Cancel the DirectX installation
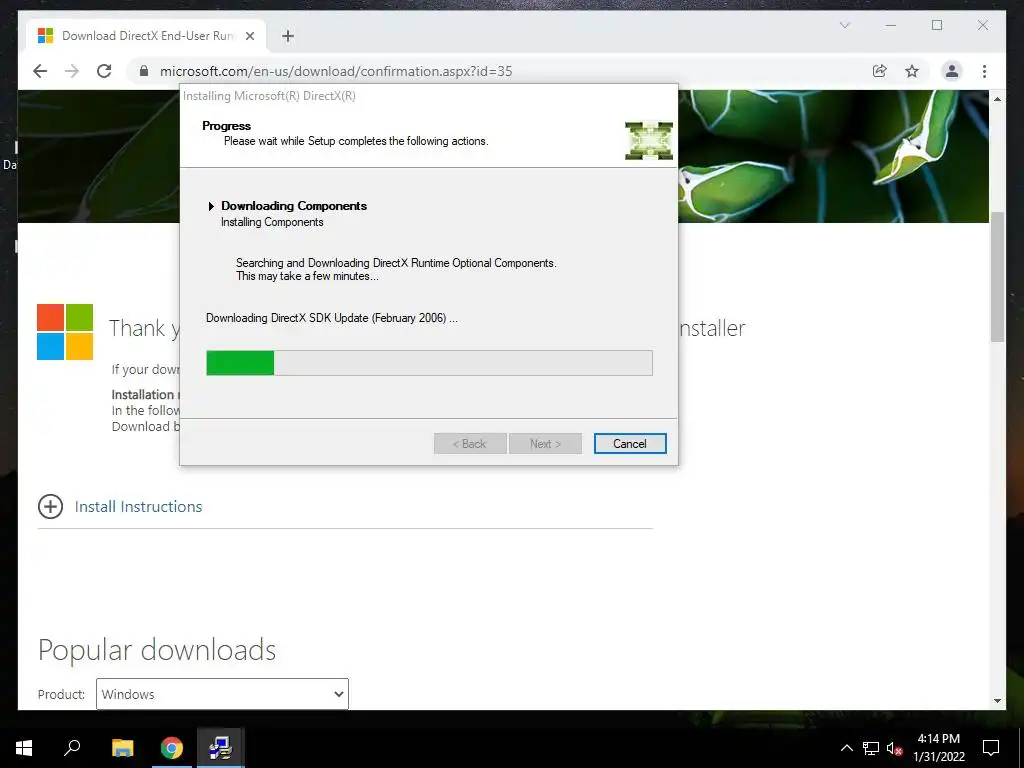This screenshot has height=768, width=1024. point(630,443)
